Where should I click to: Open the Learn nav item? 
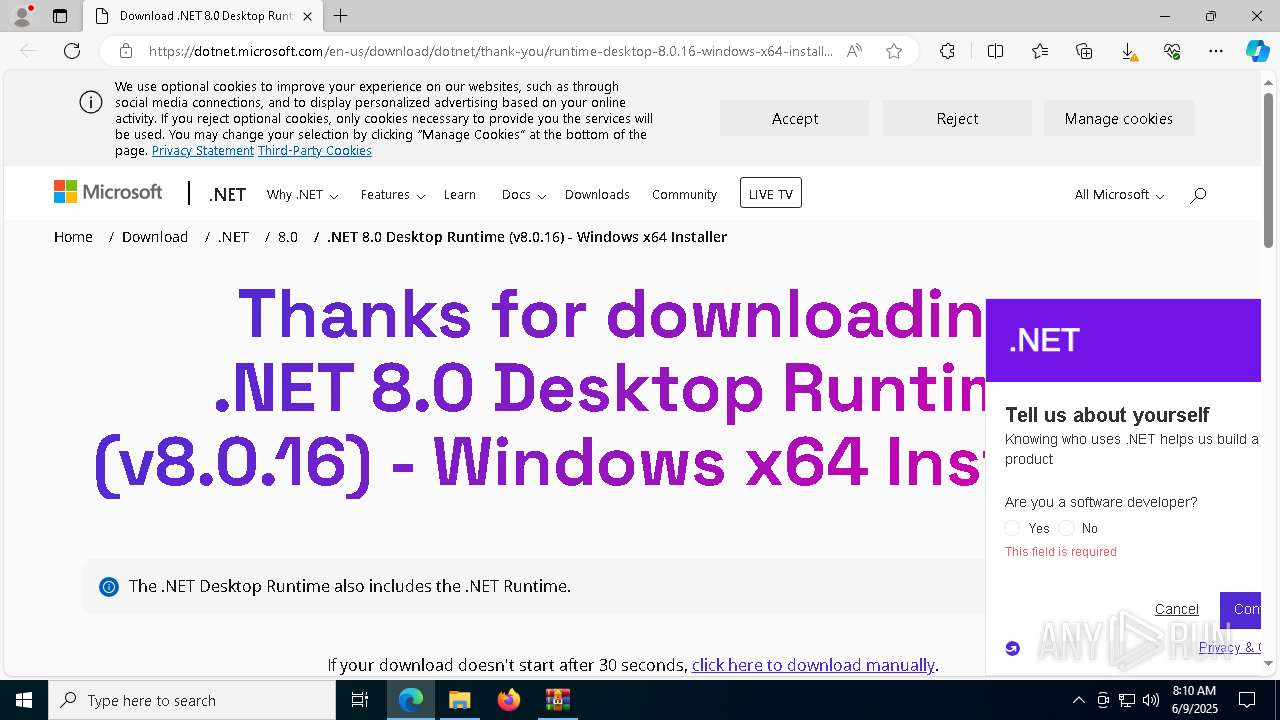click(x=460, y=195)
